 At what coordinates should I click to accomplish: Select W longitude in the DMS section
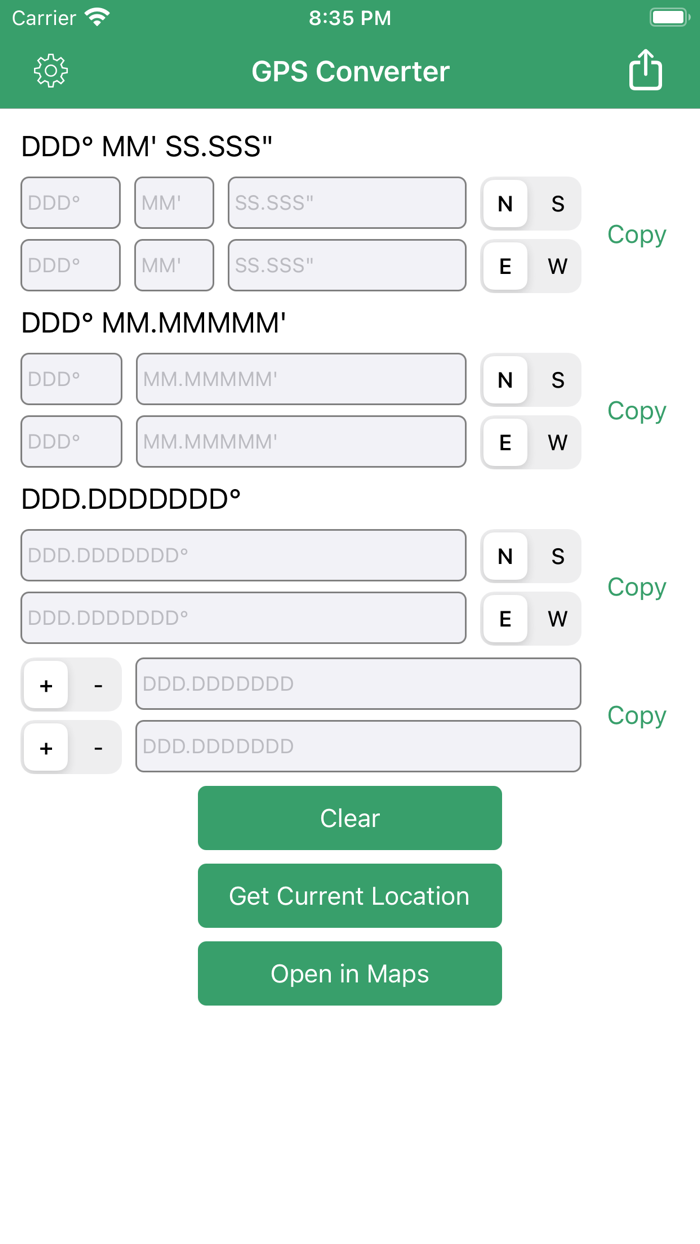click(x=556, y=266)
